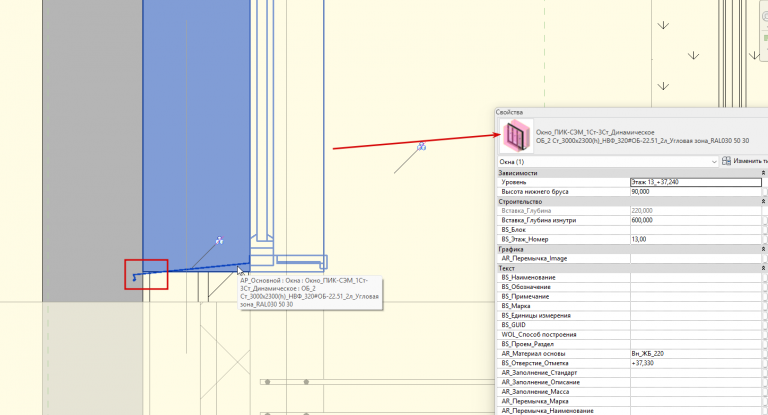Click the Высота нижнего бруса value 90,000

696,192
